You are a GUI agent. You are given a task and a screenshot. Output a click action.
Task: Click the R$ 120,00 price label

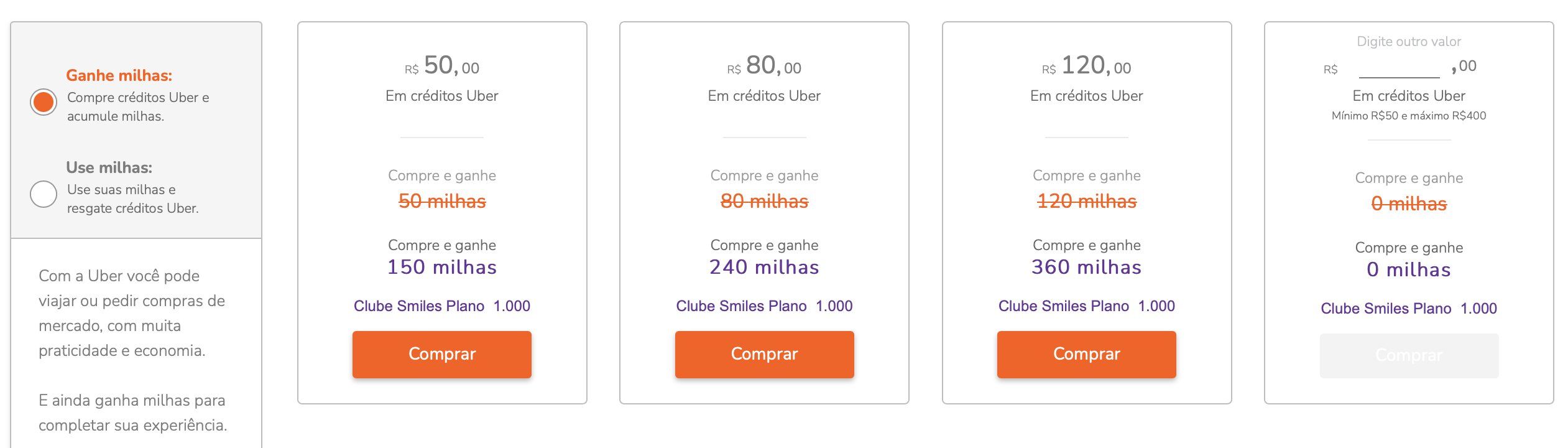pos(1086,65)
